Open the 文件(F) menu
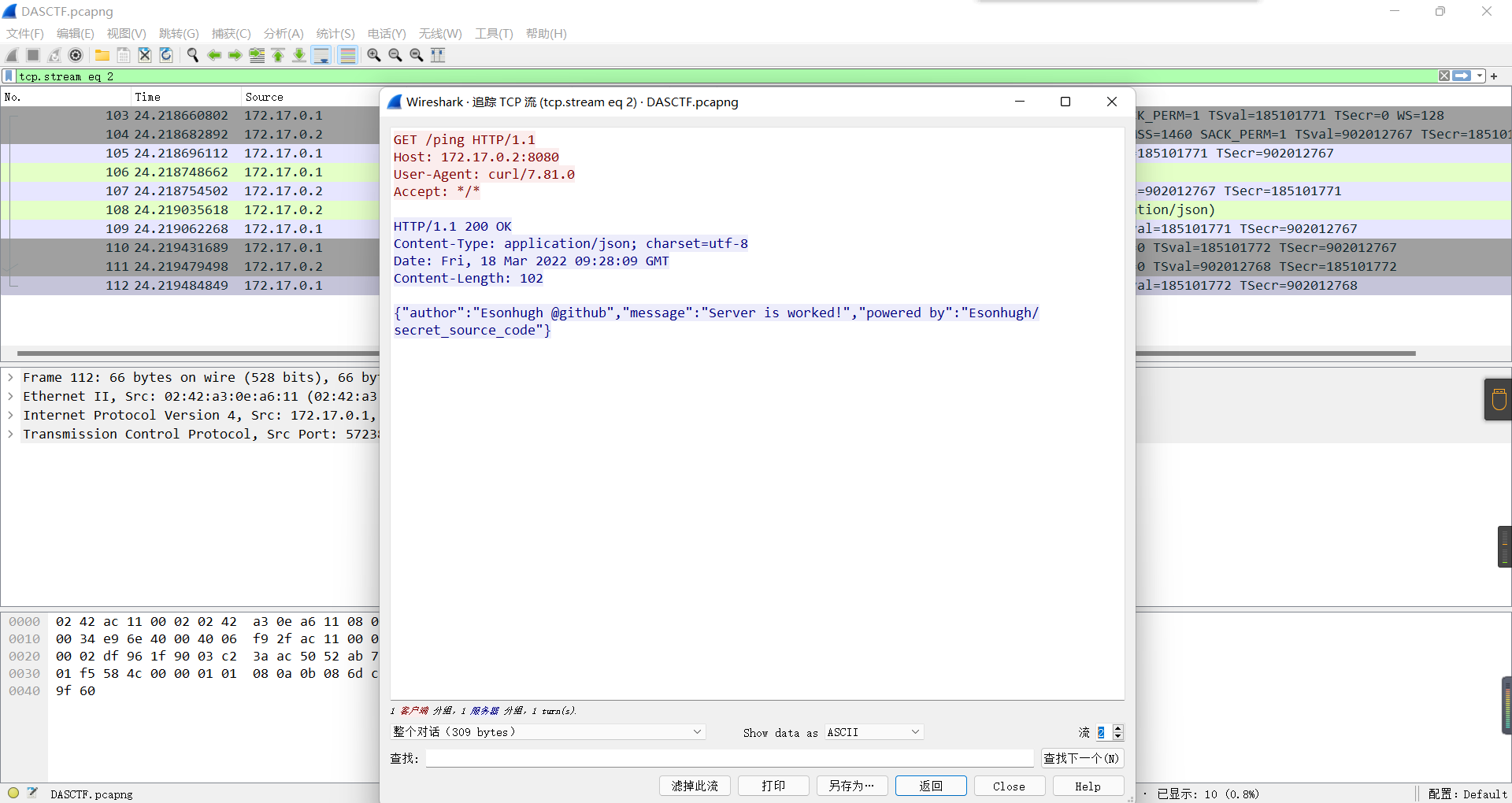 25,34
